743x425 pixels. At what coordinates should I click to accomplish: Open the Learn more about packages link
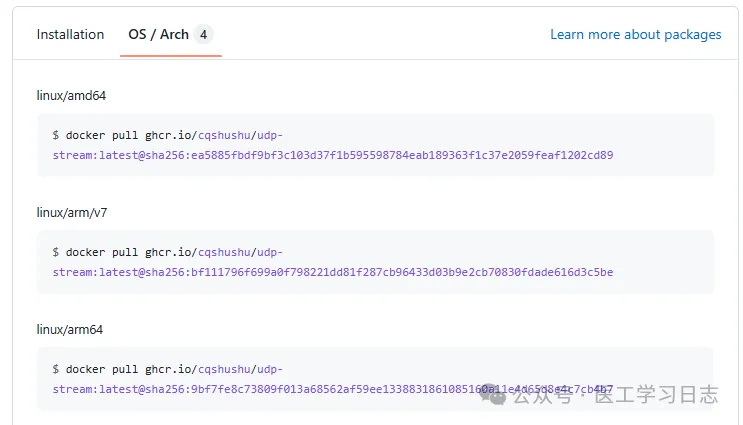[x=635, y=34]
